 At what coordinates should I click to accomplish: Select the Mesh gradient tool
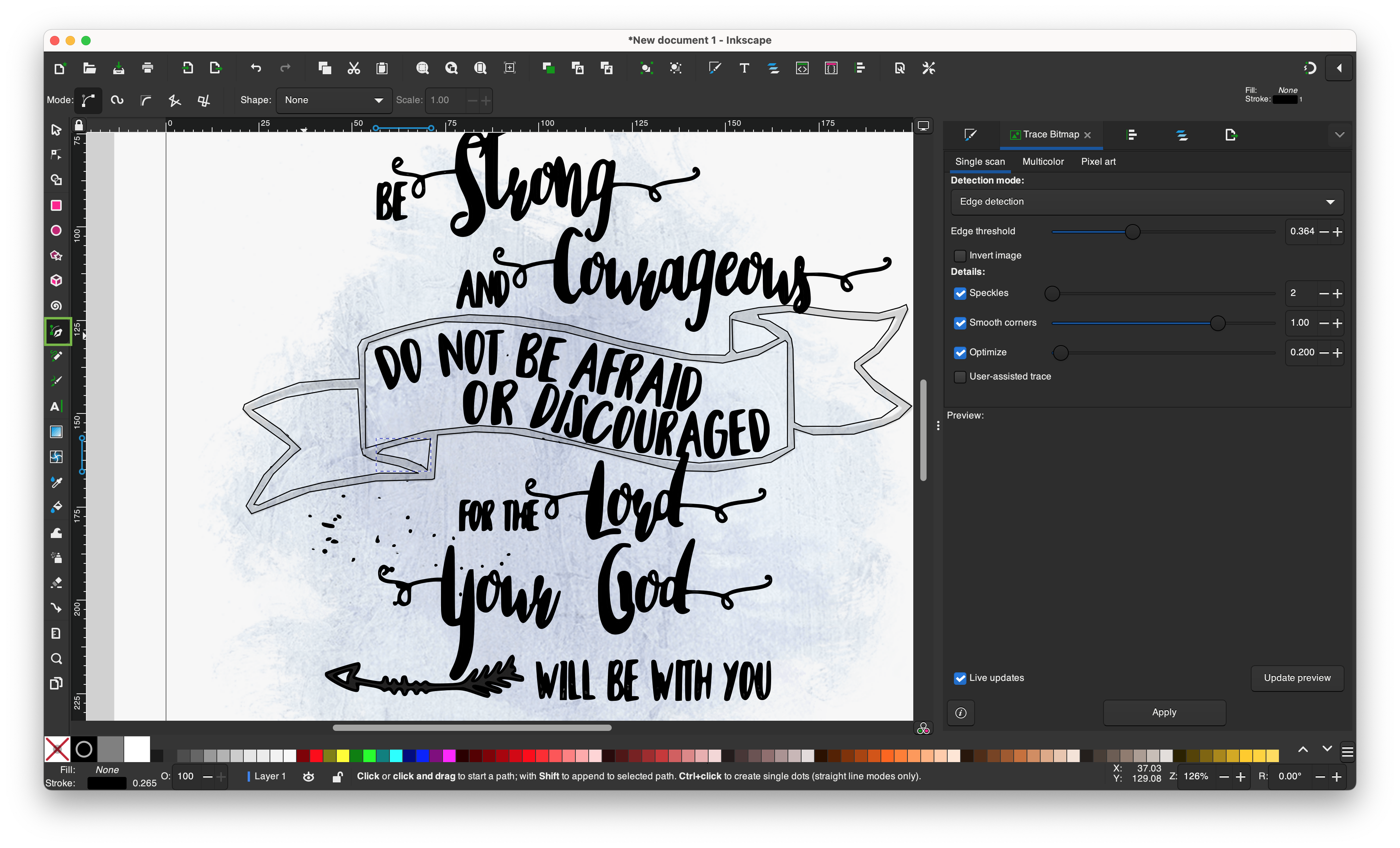point(56,457)
